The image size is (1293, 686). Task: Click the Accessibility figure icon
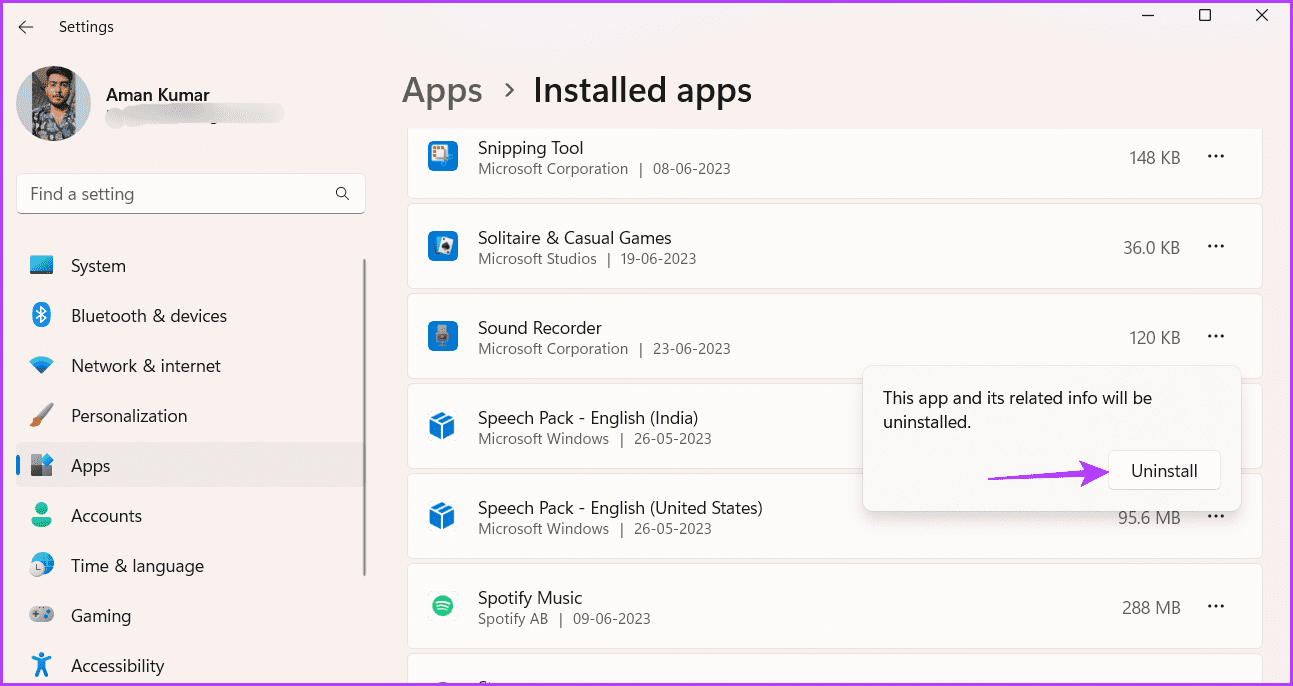[41, 664]
